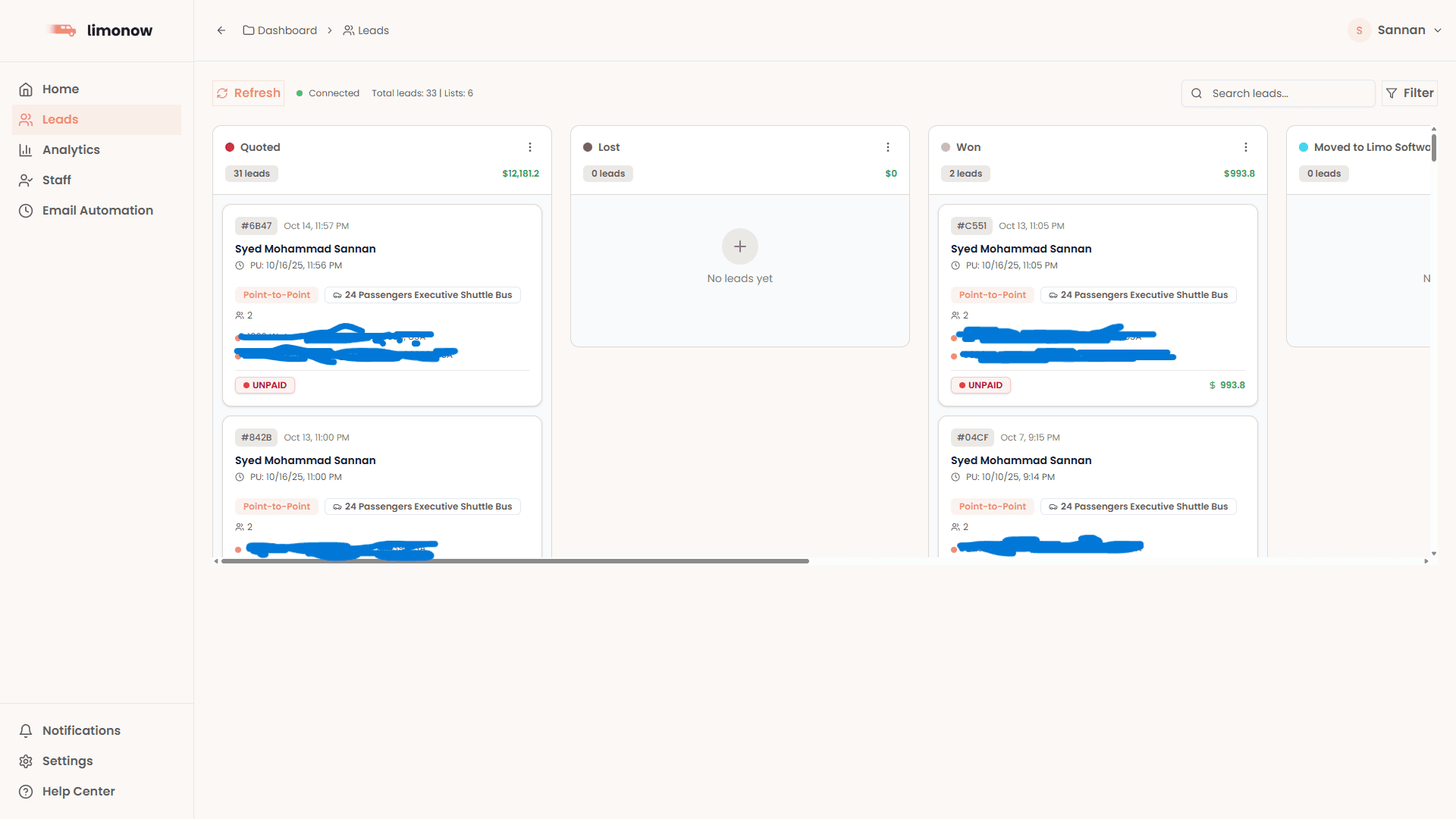Viewport: 1456px width, 819px height.
Task: Open Settings from the sidebar
Action: (x=67, y=761)
